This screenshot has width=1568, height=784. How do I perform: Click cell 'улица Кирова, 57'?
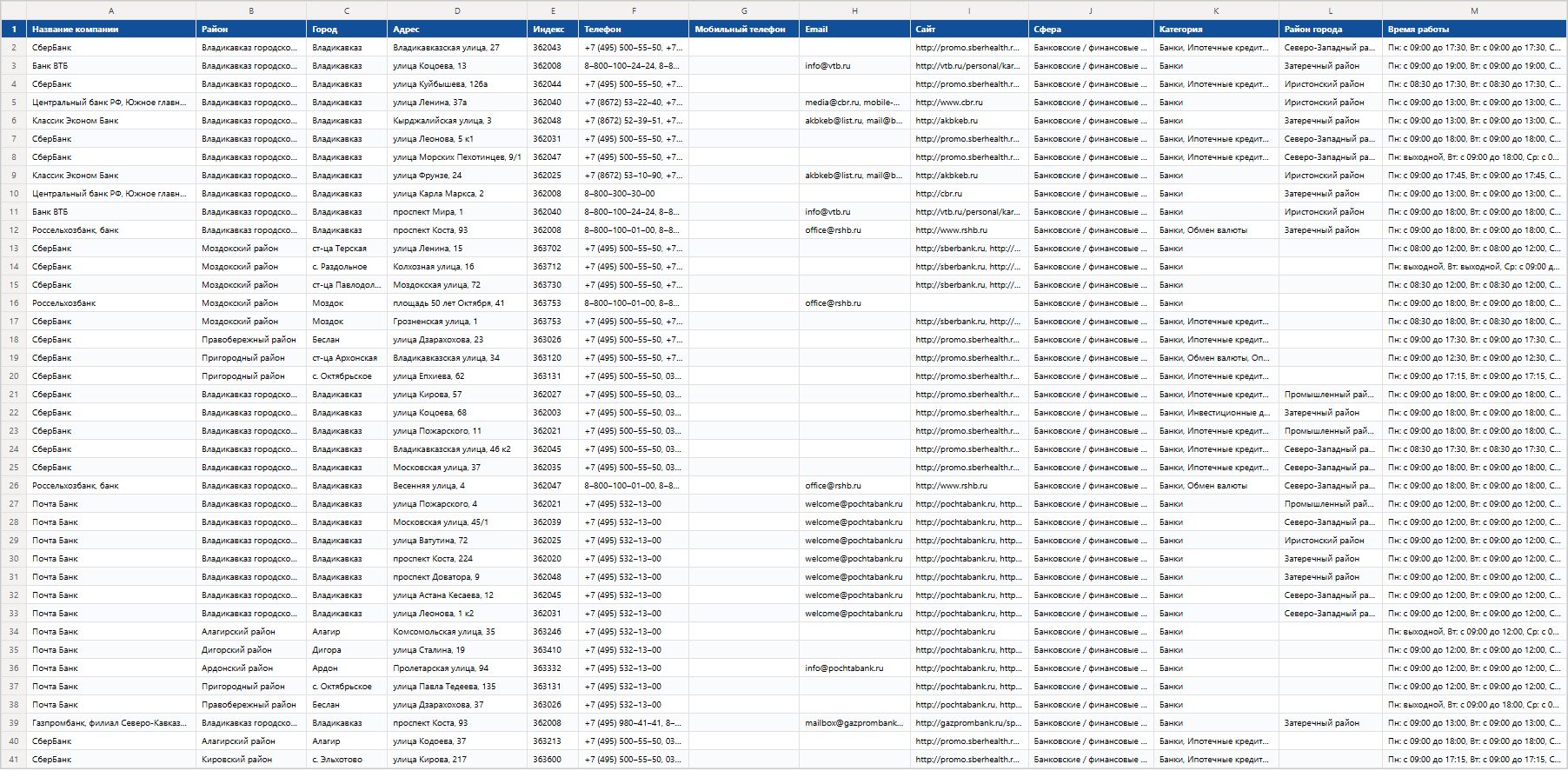pyautogui.click(x=457, y=395)
